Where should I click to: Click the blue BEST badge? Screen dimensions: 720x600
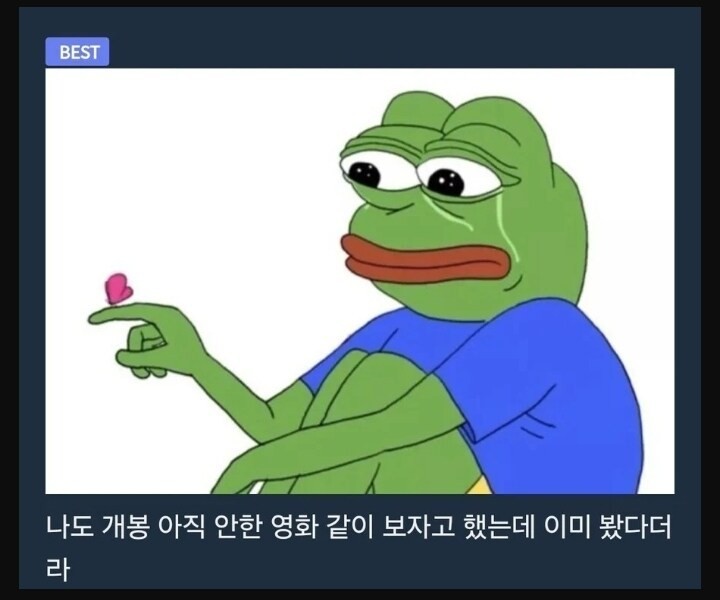point(77,52)
